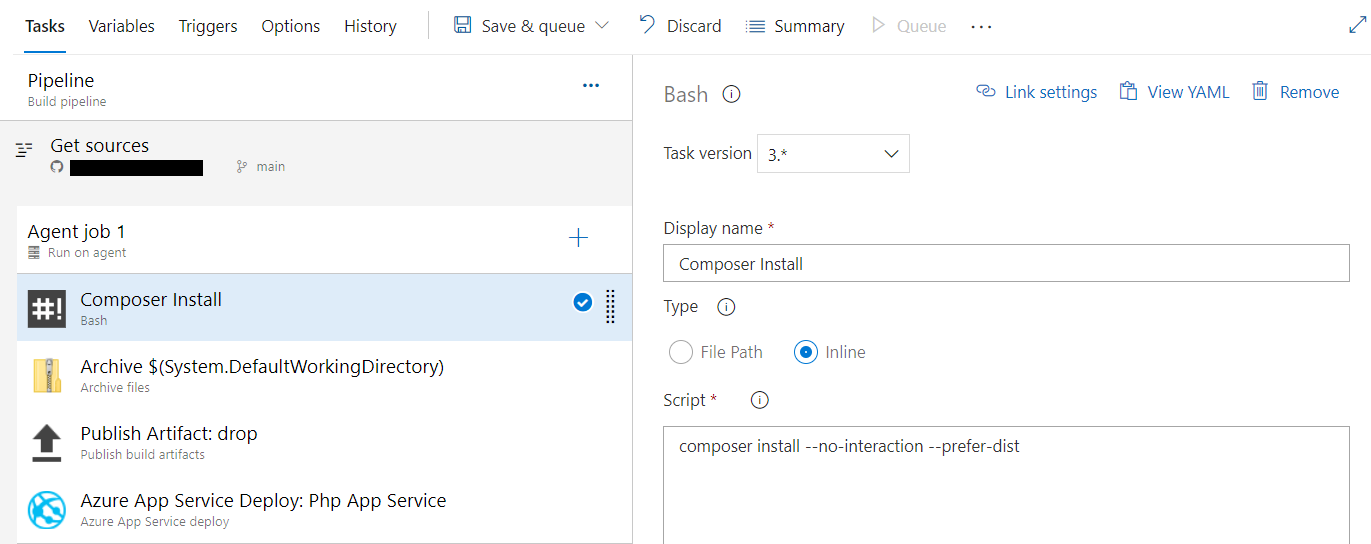The height and width of the screenshot is (544, 1371).
Task: Click the View YAML clipboard icon
Action: pos(1128,91)
